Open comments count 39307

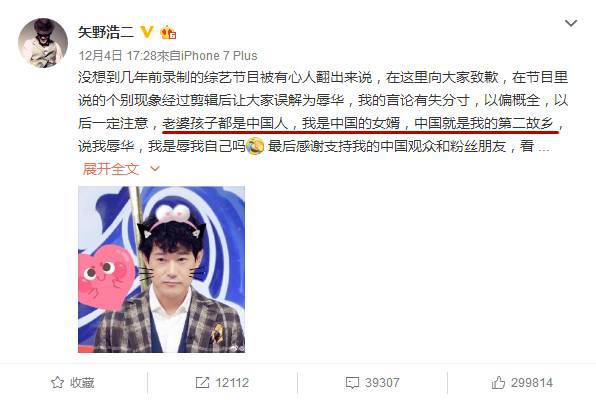(382, 383)
